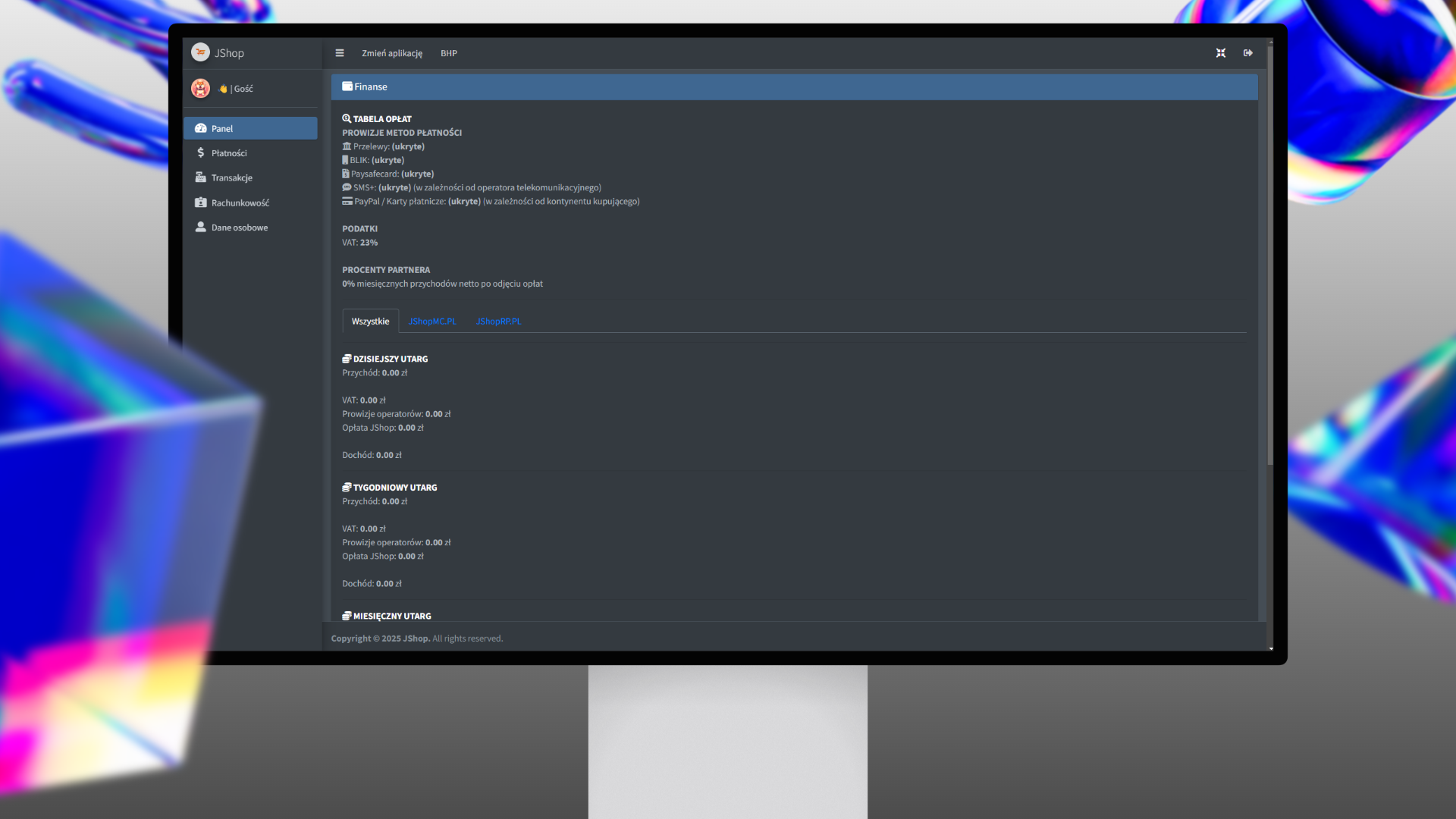
Task: Click the Paysafecard receipt icon
Action: pos(346,174)
